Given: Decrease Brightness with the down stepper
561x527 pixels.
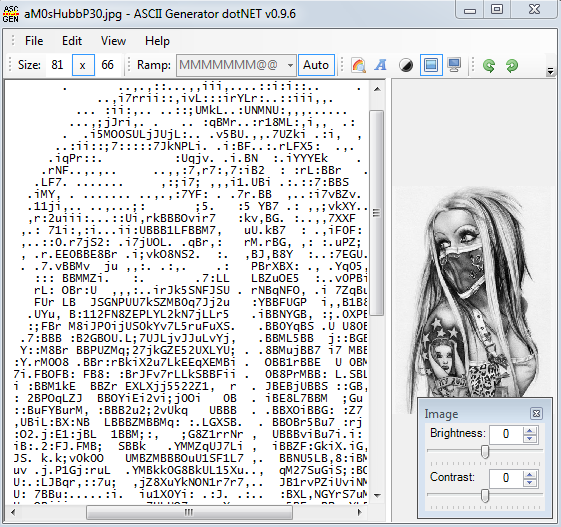Looking at the screenshot, I should 530,439.
